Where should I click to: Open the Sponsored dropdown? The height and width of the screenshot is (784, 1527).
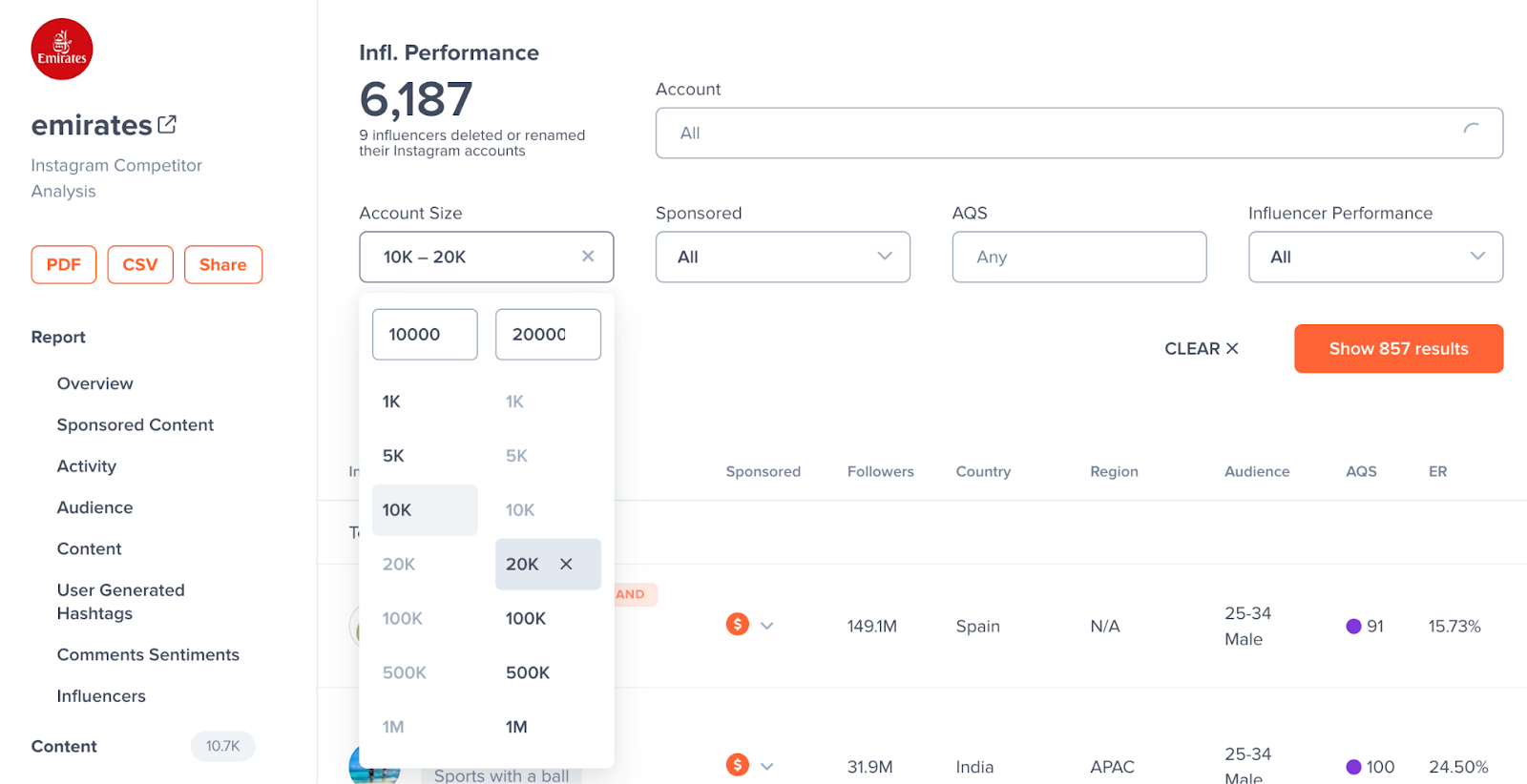(783, 257)
